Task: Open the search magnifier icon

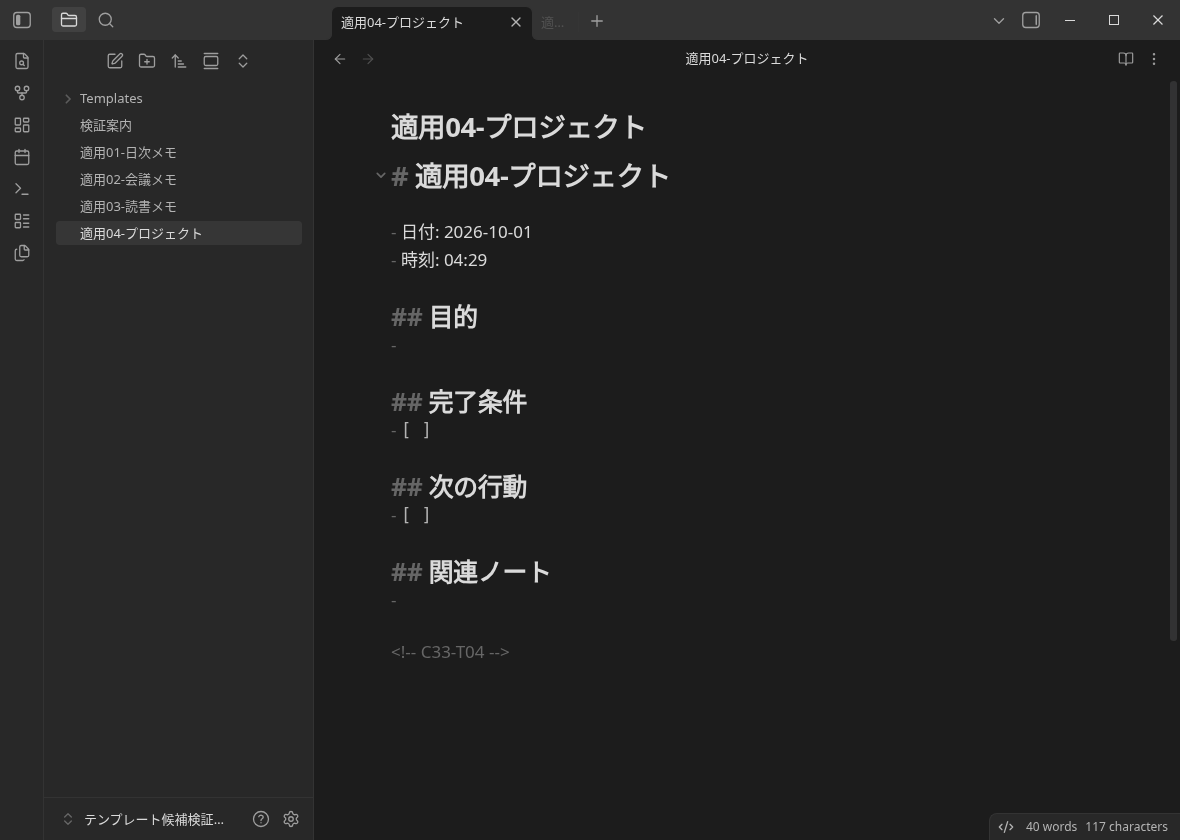Action: coord(106,20)
